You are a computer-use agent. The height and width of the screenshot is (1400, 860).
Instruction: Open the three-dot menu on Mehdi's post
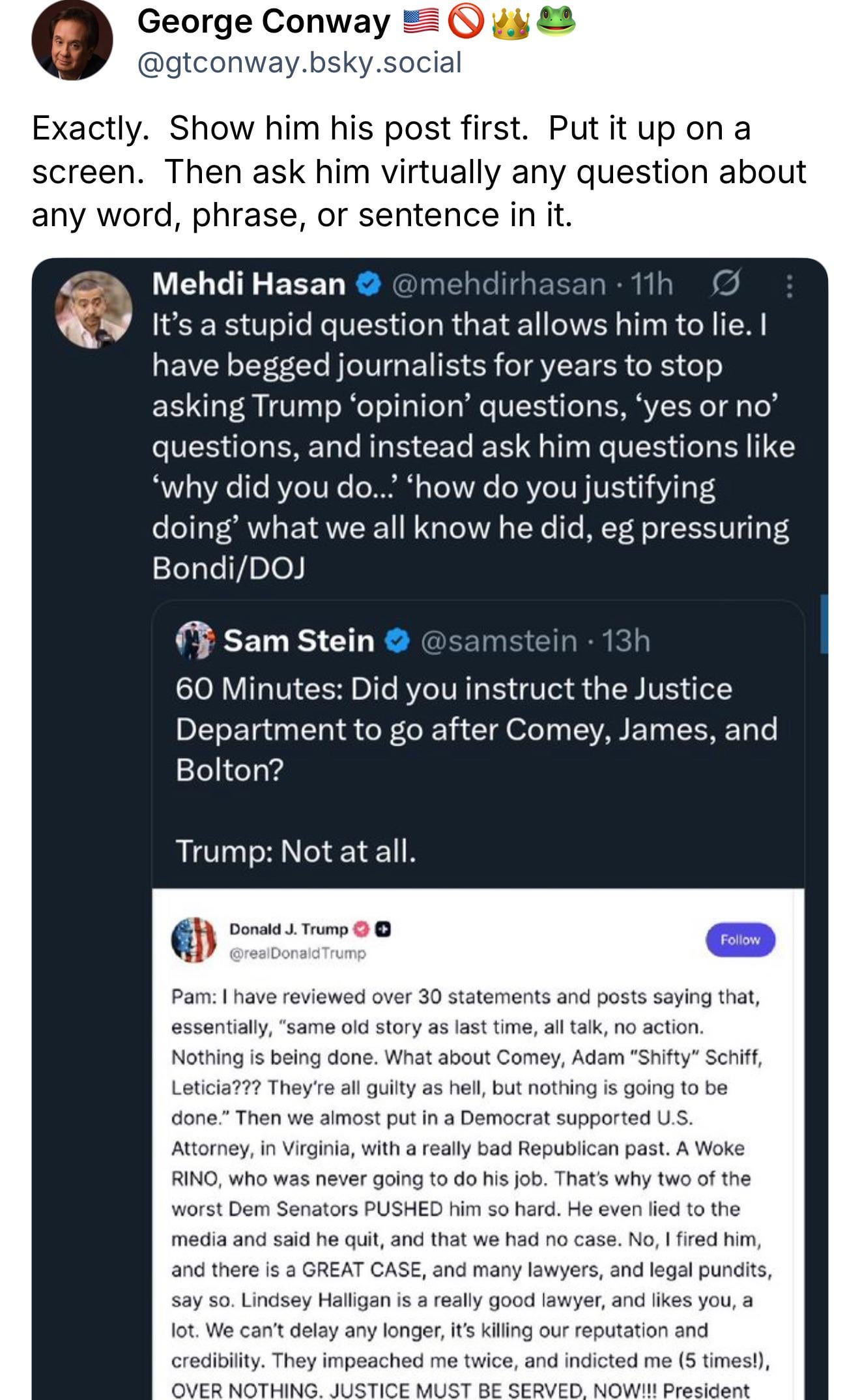(789, 285)
